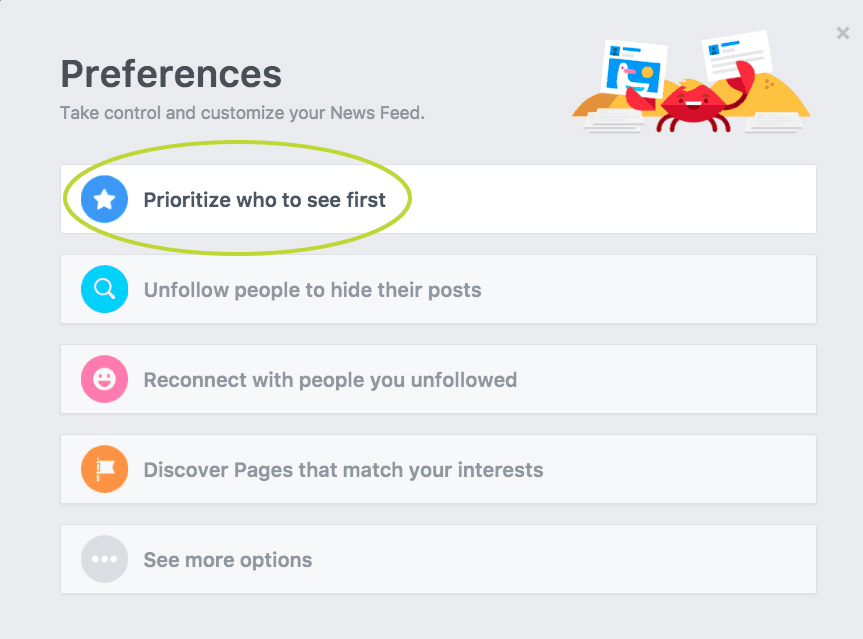
Task: Click the Preferences heading
Action: 171,74
